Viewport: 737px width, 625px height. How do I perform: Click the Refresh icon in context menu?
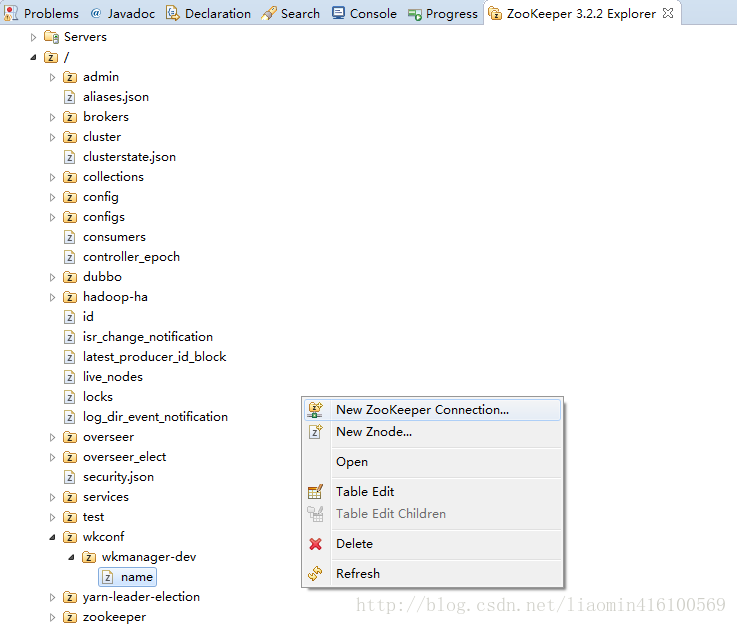coord(316,574)
